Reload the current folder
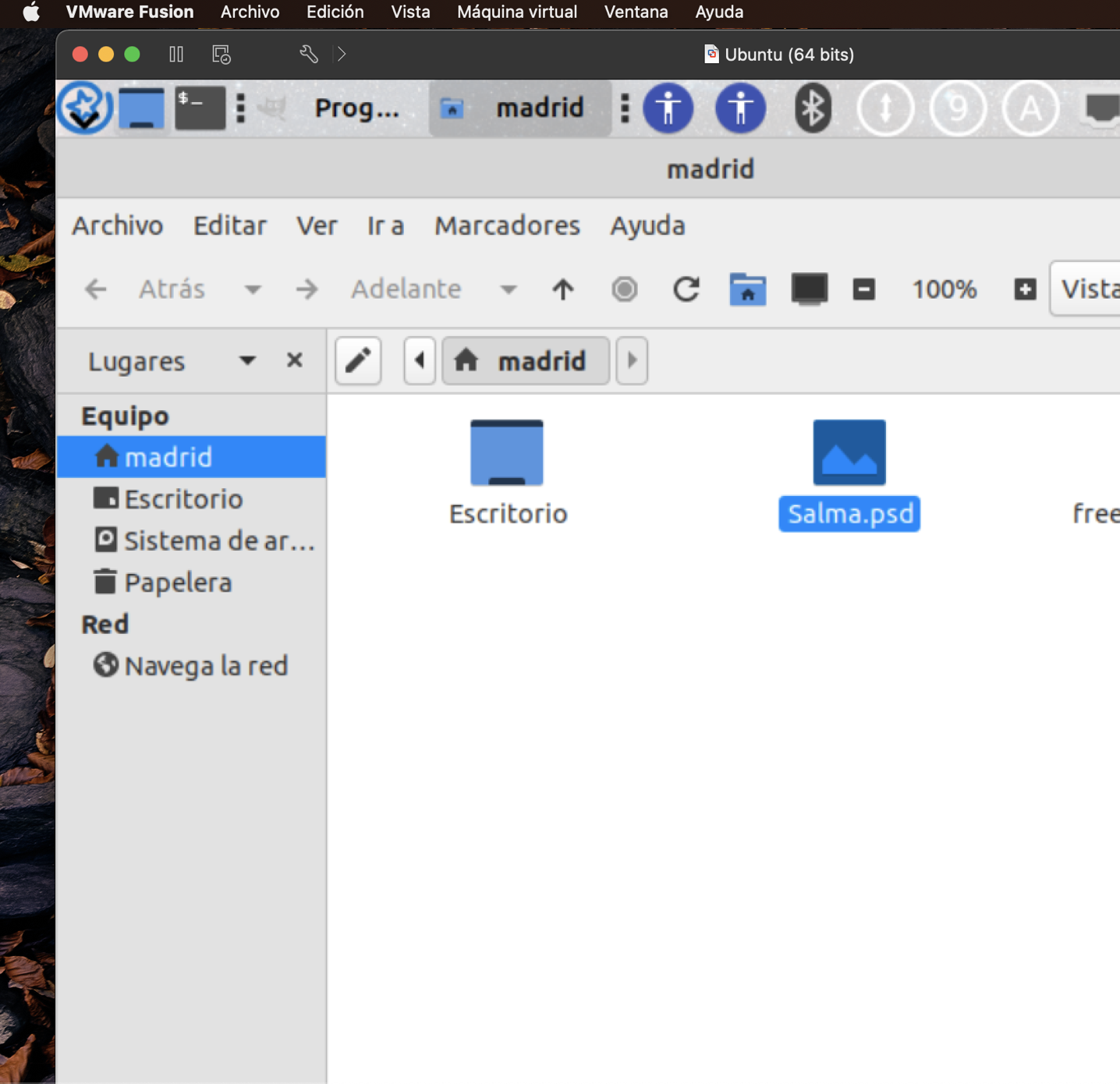Screen dimensions: 1120x1084 686,290
